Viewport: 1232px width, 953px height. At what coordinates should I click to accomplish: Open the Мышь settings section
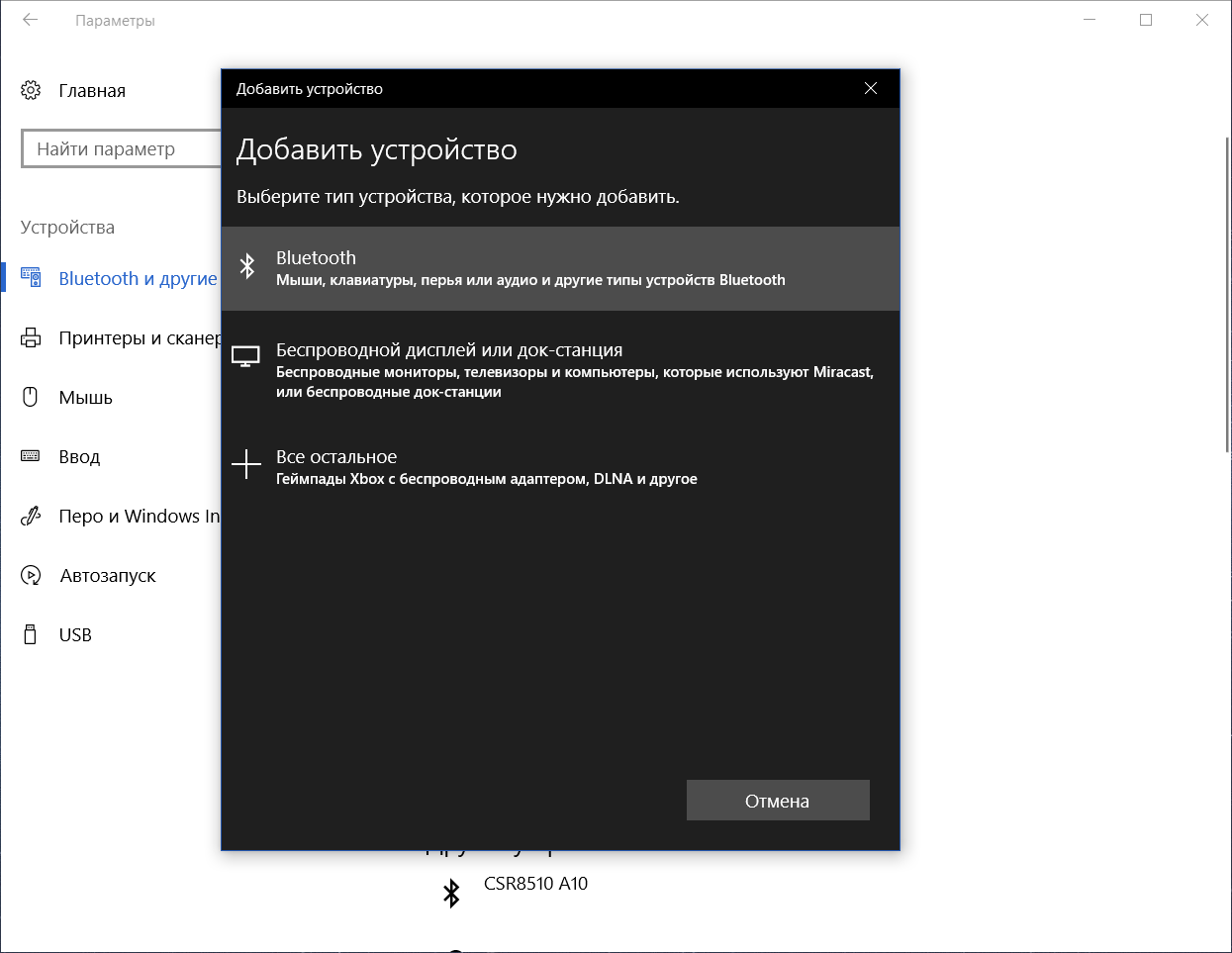tap(86, 397)
